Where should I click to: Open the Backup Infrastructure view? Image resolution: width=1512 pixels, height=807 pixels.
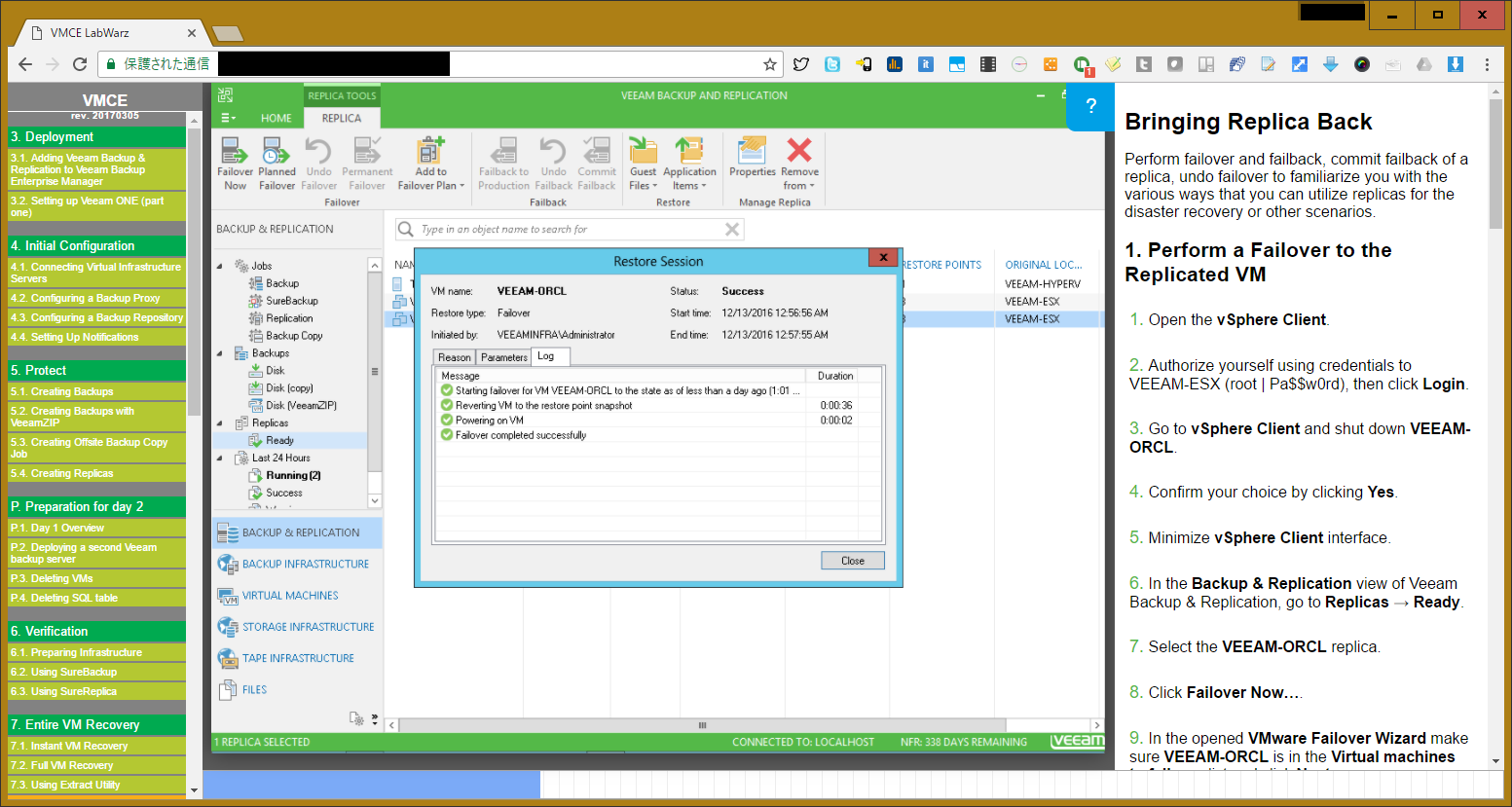(297, 564)
